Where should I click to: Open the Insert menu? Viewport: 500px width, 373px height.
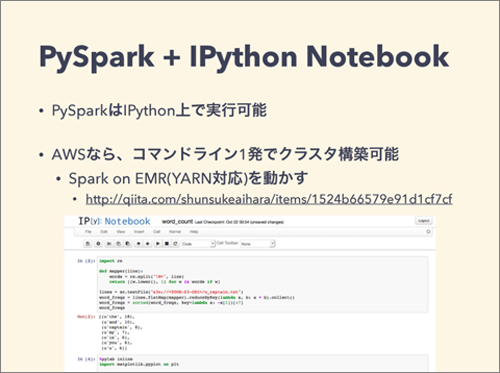point(139,232)
